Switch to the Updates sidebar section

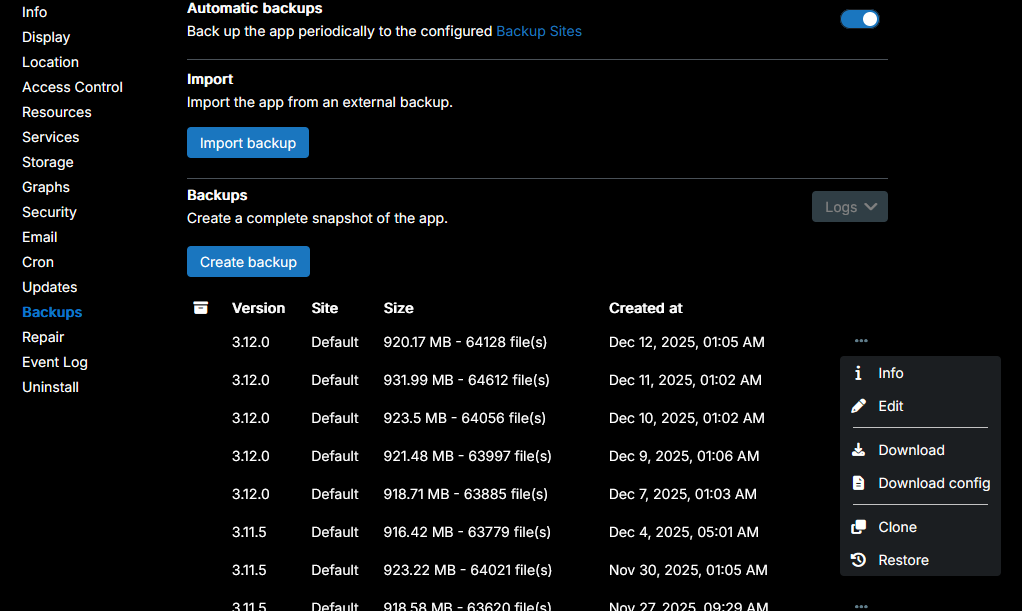pyautogui.click(x=50, y=287)
